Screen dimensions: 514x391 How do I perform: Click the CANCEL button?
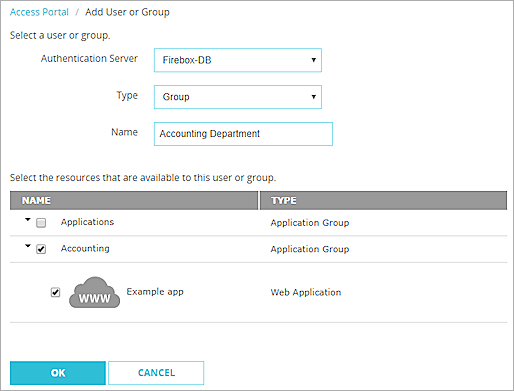coord(156,373)
